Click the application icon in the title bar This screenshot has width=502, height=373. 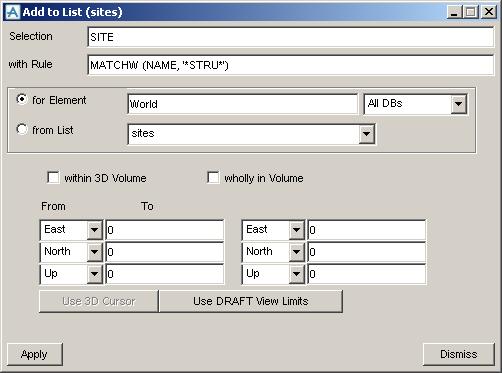(x=13, y=12)
